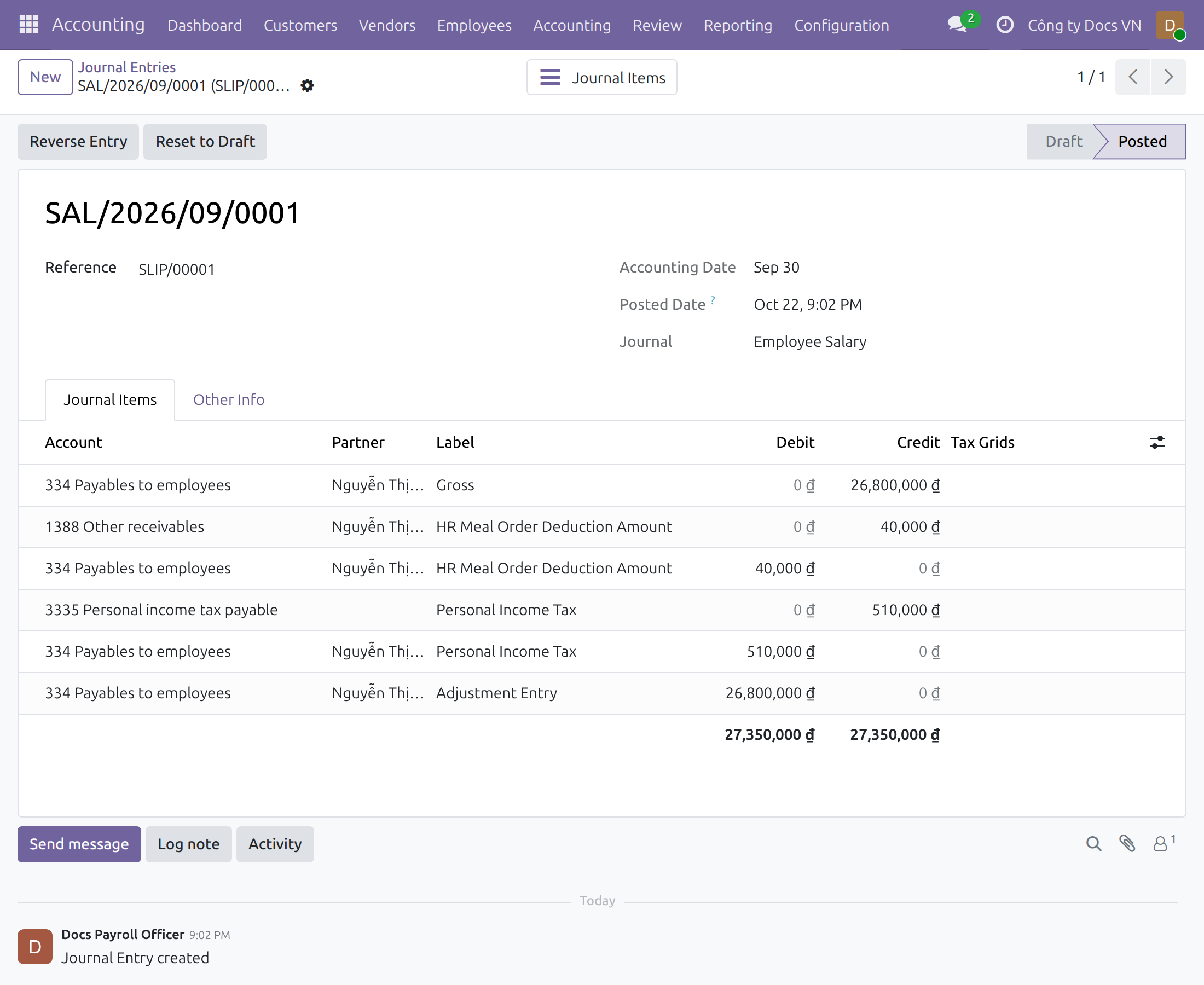Open the activities clock icon
The height and width of the screenshot is (985, 1204).
point(1004,25)
